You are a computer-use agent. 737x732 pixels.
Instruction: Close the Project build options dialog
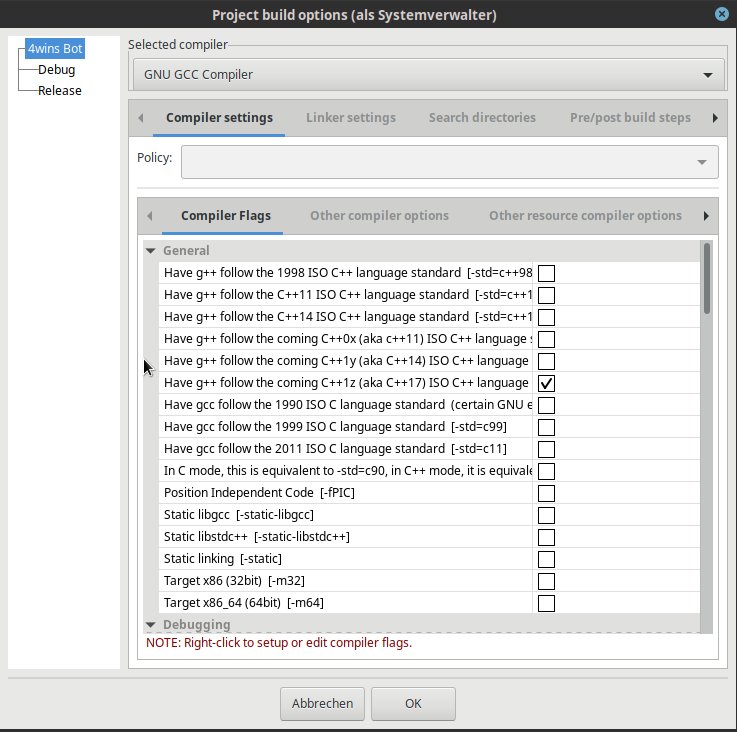point(722,14)
